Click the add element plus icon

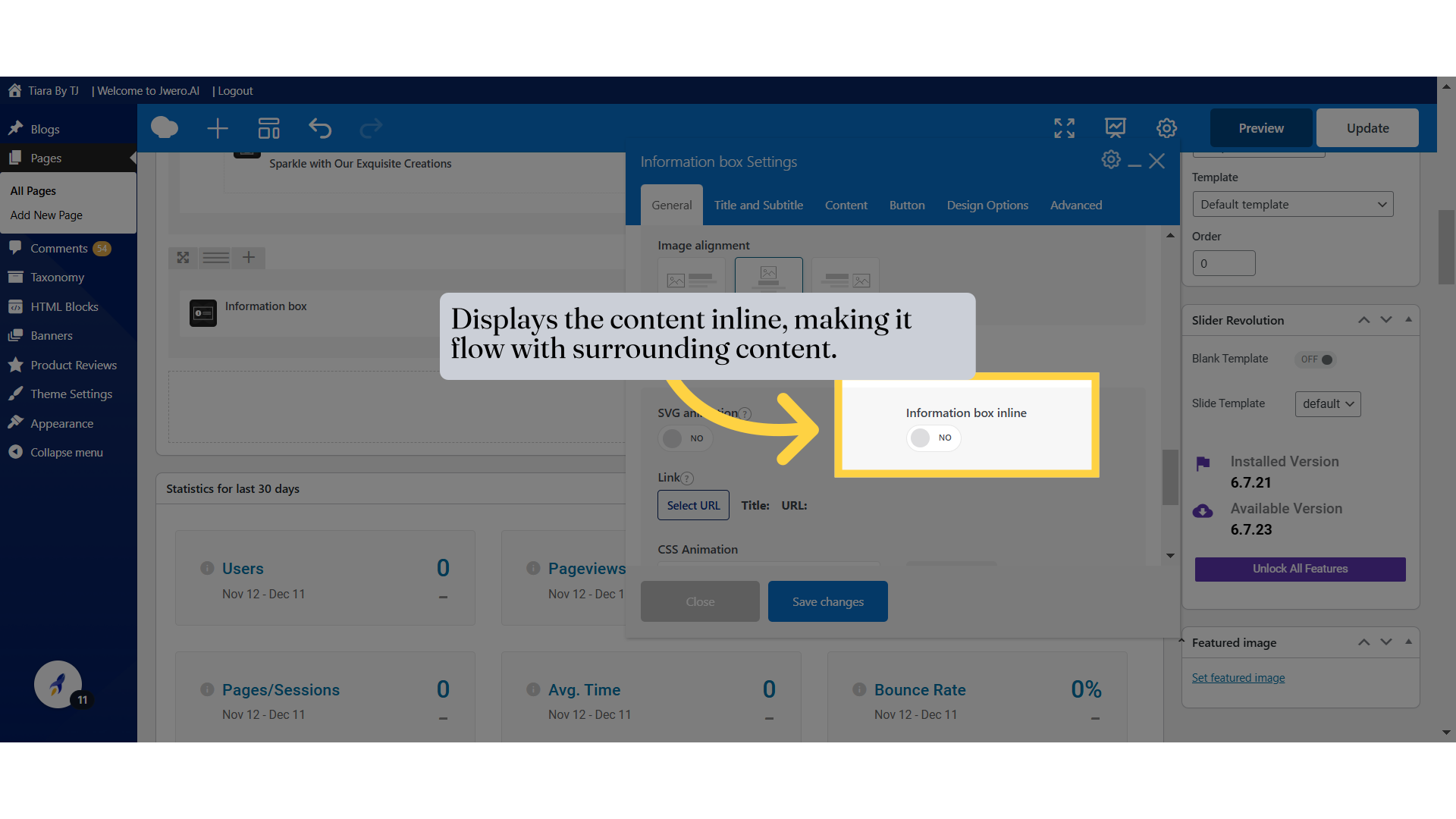218,128
